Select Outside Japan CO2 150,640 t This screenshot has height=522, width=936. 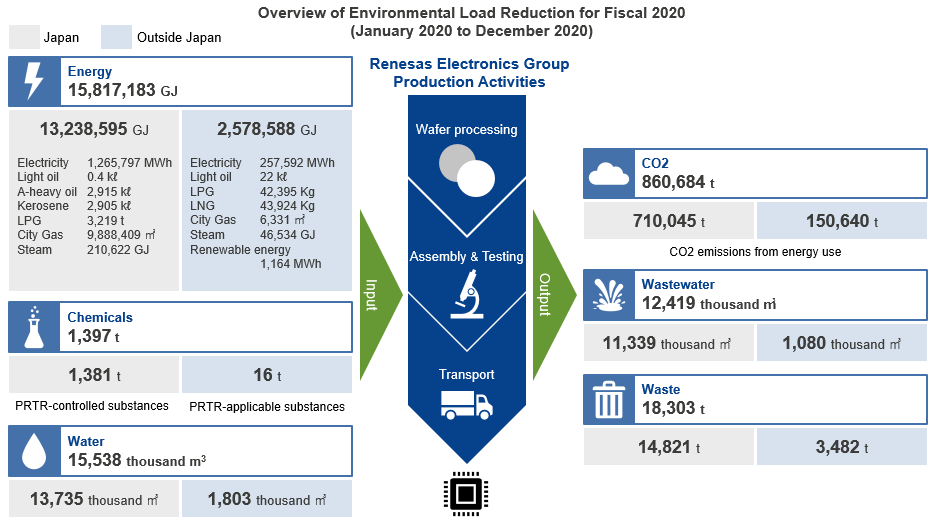pyautogui.click(x=842, y=221)
